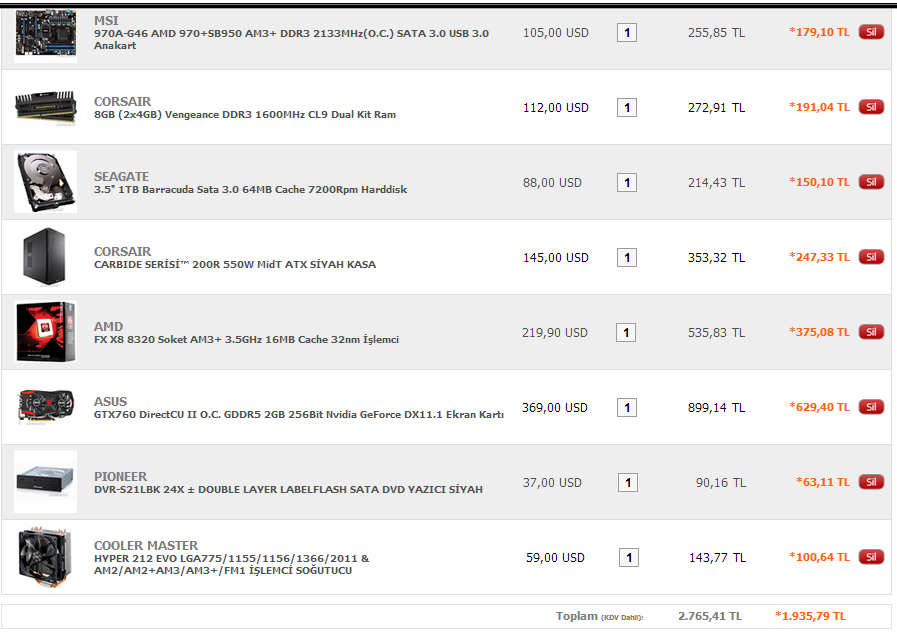This screenshot has height=632, width=897.
Task: View the ASUS graphics card thumbnail
Action: point(45,407)
